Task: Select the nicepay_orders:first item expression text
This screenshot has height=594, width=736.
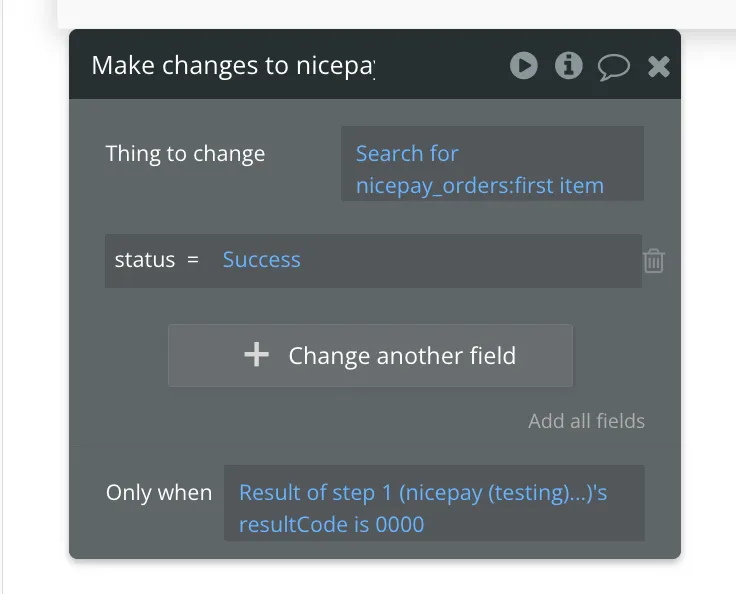Action: click(x=480, y=186)
